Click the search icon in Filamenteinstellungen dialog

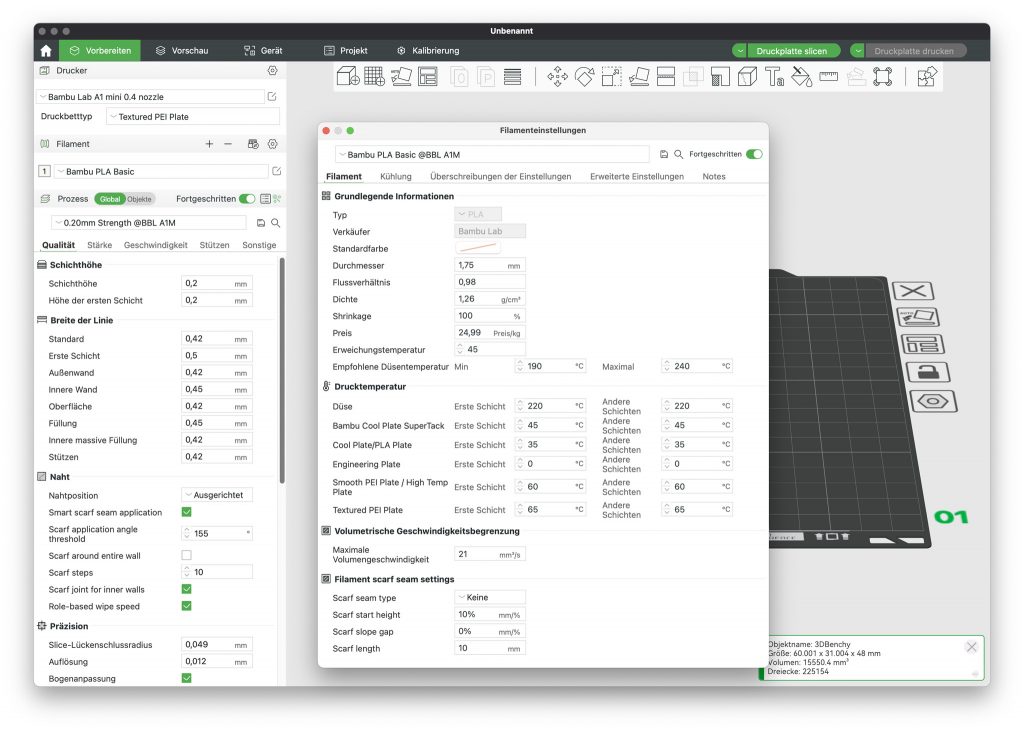coord(679,155)
